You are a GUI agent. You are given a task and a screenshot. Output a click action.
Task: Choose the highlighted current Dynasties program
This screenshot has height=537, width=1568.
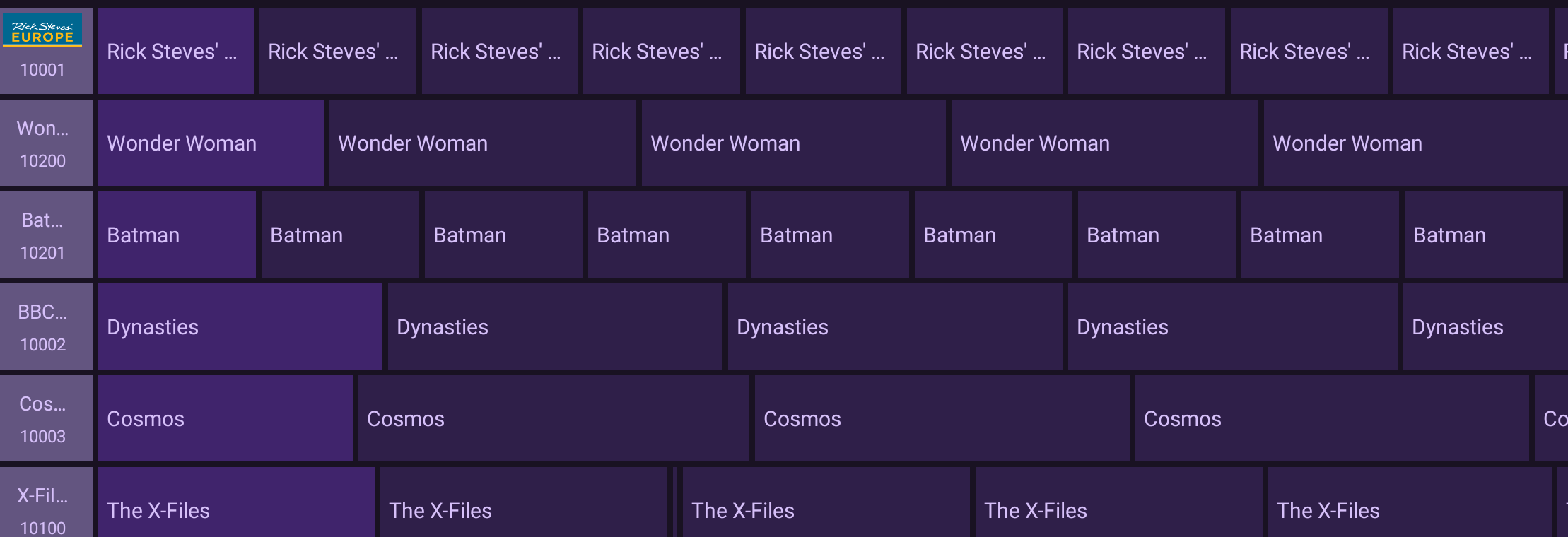tap(240, 327)
